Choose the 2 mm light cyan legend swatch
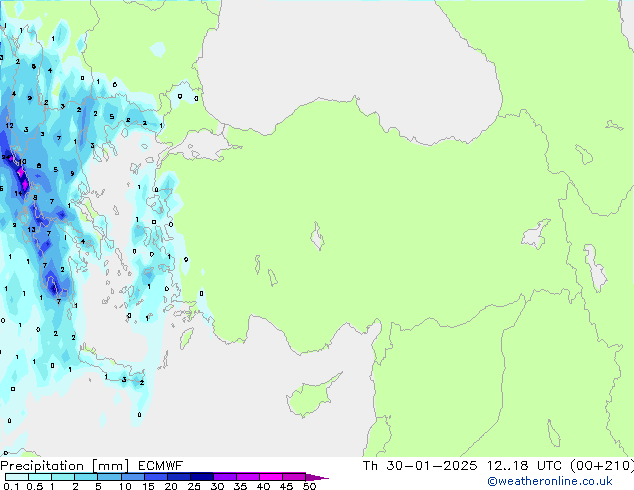634x490 pixels. tap(84, 477)
